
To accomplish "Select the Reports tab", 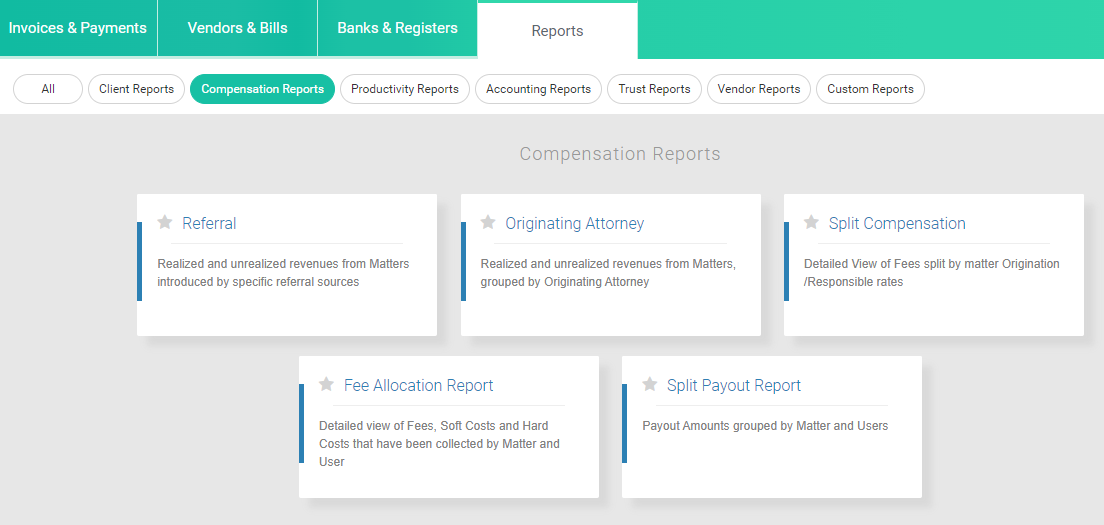I will coord(558,31).
